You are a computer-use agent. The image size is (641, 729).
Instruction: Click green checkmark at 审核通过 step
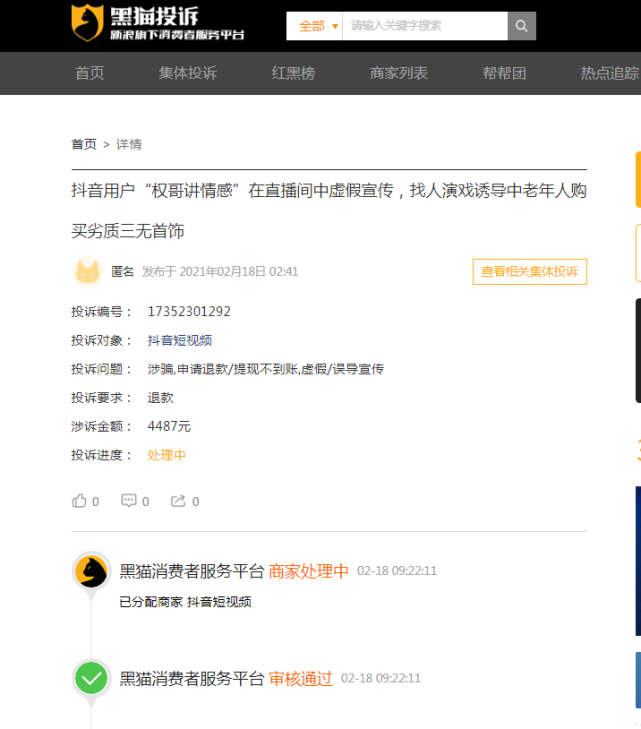click(91, 678)
